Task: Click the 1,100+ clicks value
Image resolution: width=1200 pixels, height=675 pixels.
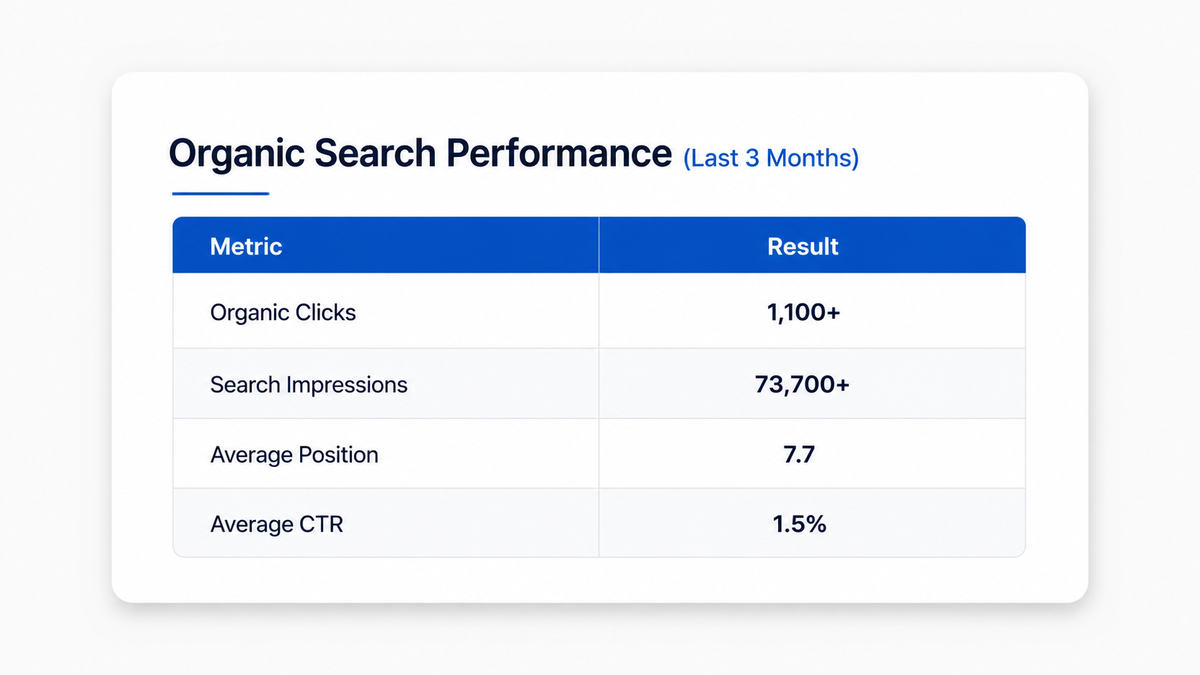Action: (x=804, y=313)
